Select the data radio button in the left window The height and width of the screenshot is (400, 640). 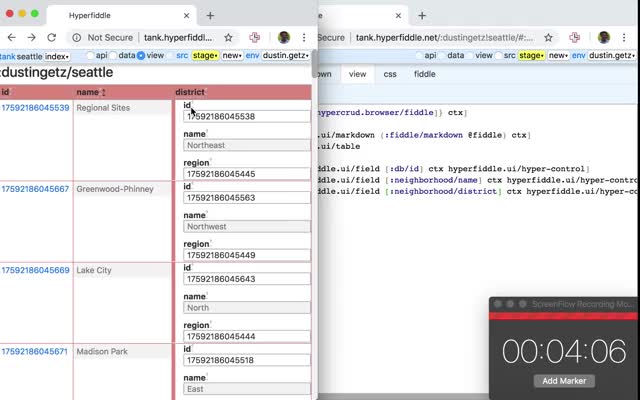pos(115,56)
